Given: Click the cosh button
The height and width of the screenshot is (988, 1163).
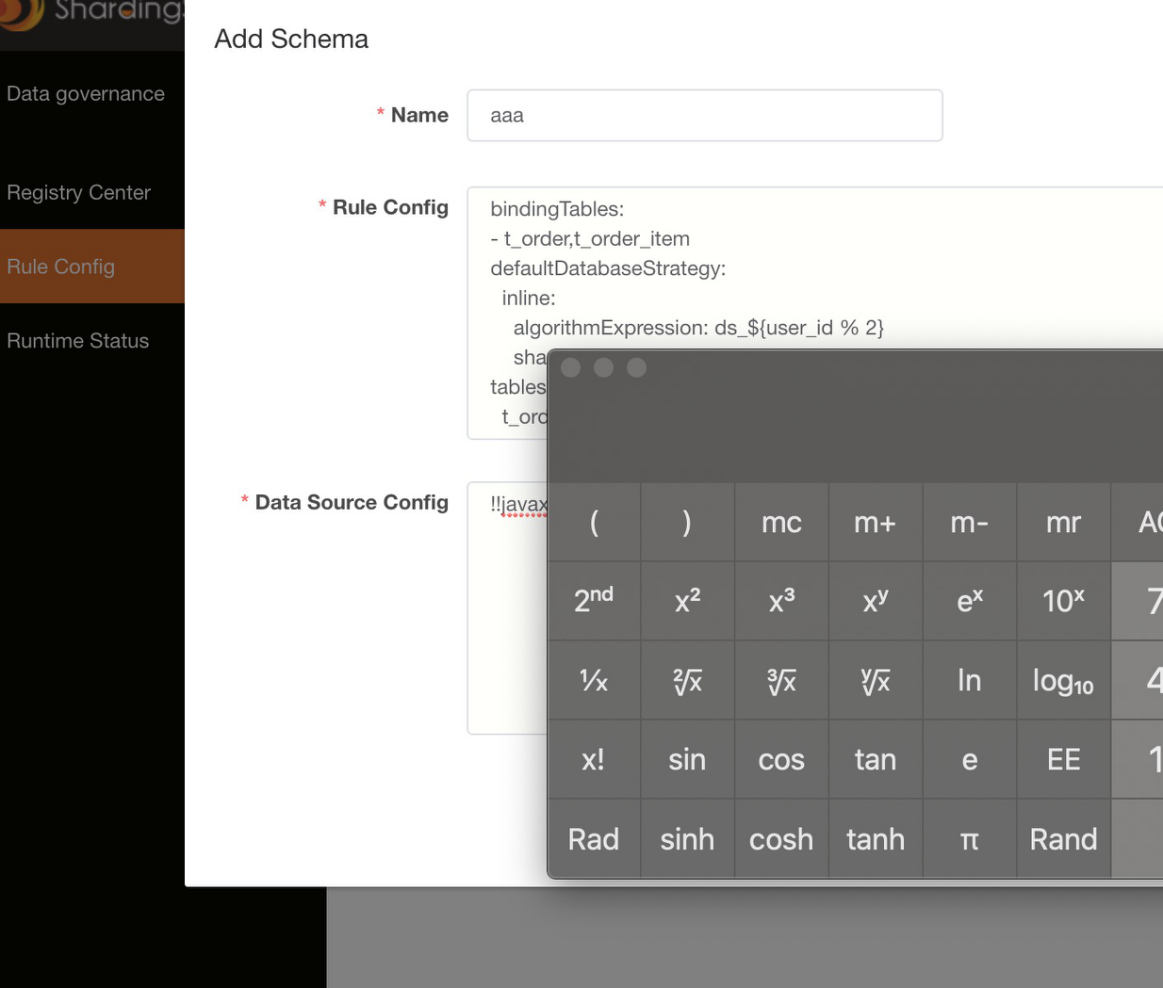Looking at the screenshot, I should [781, 839].
